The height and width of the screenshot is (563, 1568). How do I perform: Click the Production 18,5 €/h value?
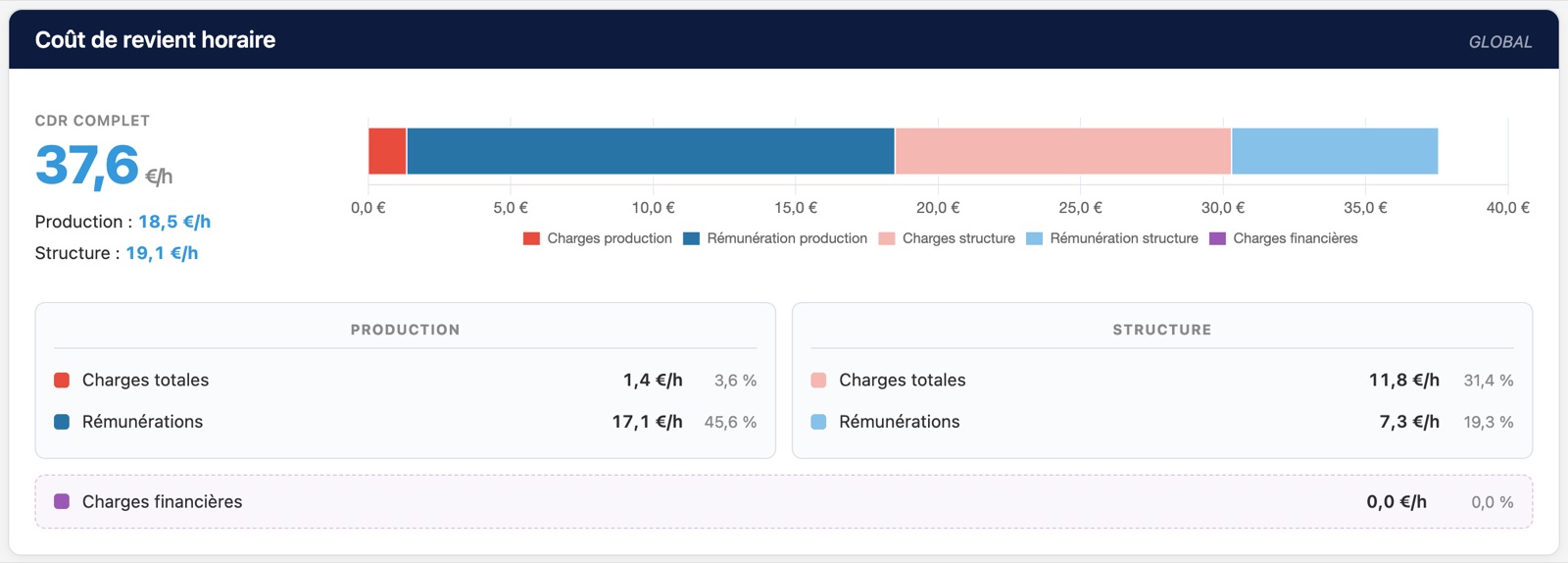(174, 222)
